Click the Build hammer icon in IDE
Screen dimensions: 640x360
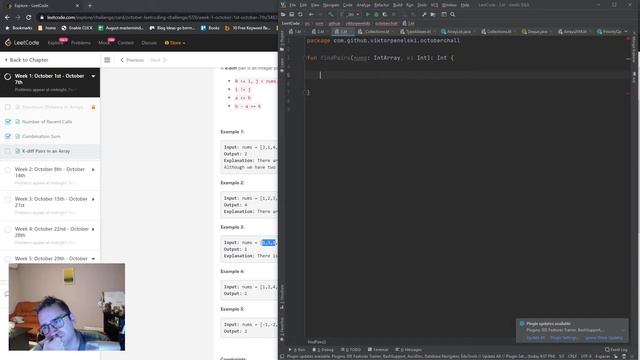(x=331, y=14)
